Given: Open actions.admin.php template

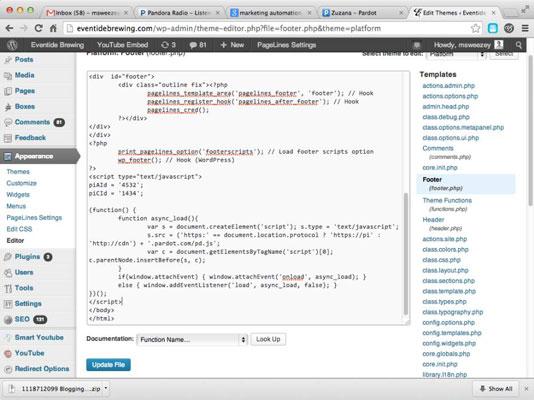Looking at the screenshot, I should (x=449, y=86).
